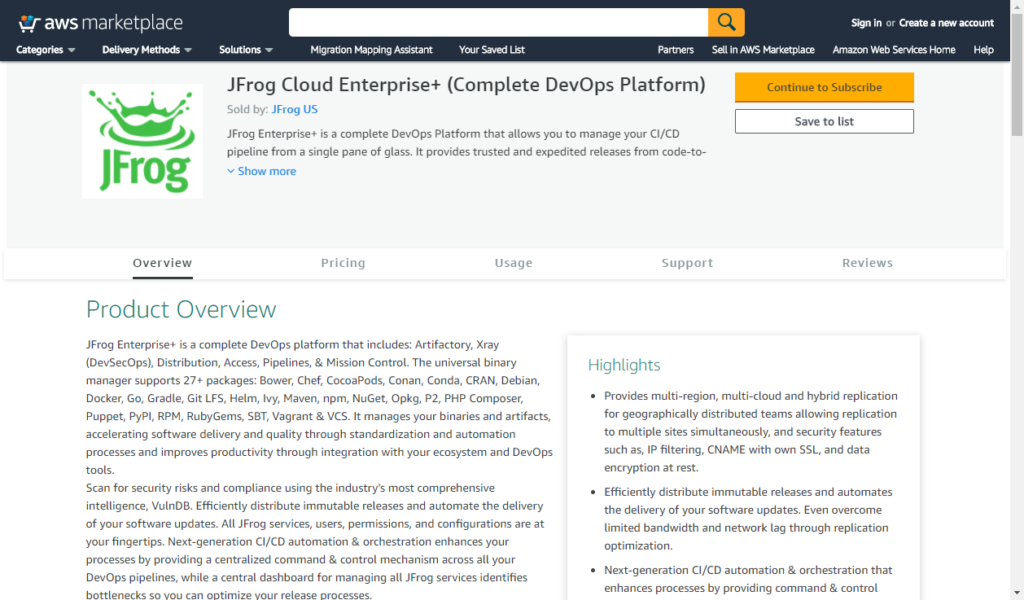This screenshot has width=1024, height=600.
Task: Open the JFrog US seller link
Action: pyautogui.click(x=292, y=108)
